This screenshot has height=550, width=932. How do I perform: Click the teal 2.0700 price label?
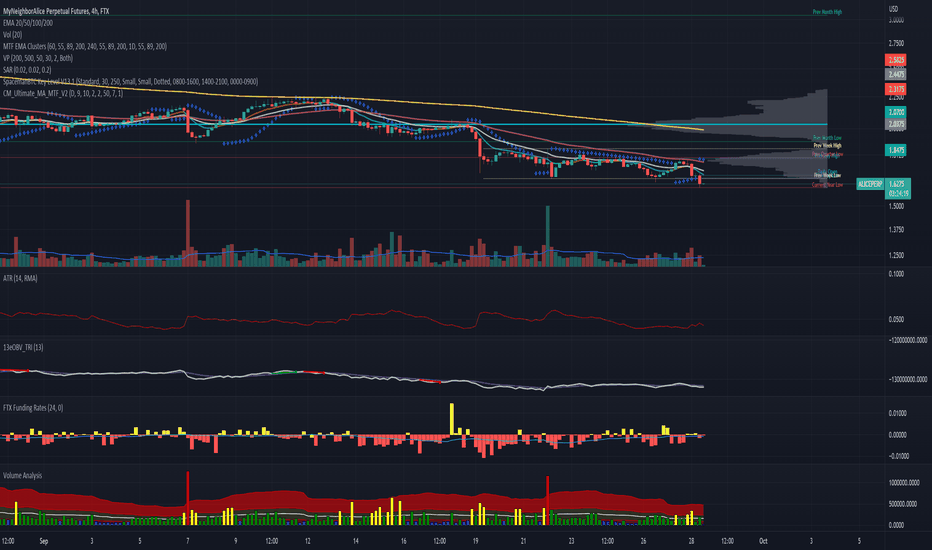[x=896, y=112]
